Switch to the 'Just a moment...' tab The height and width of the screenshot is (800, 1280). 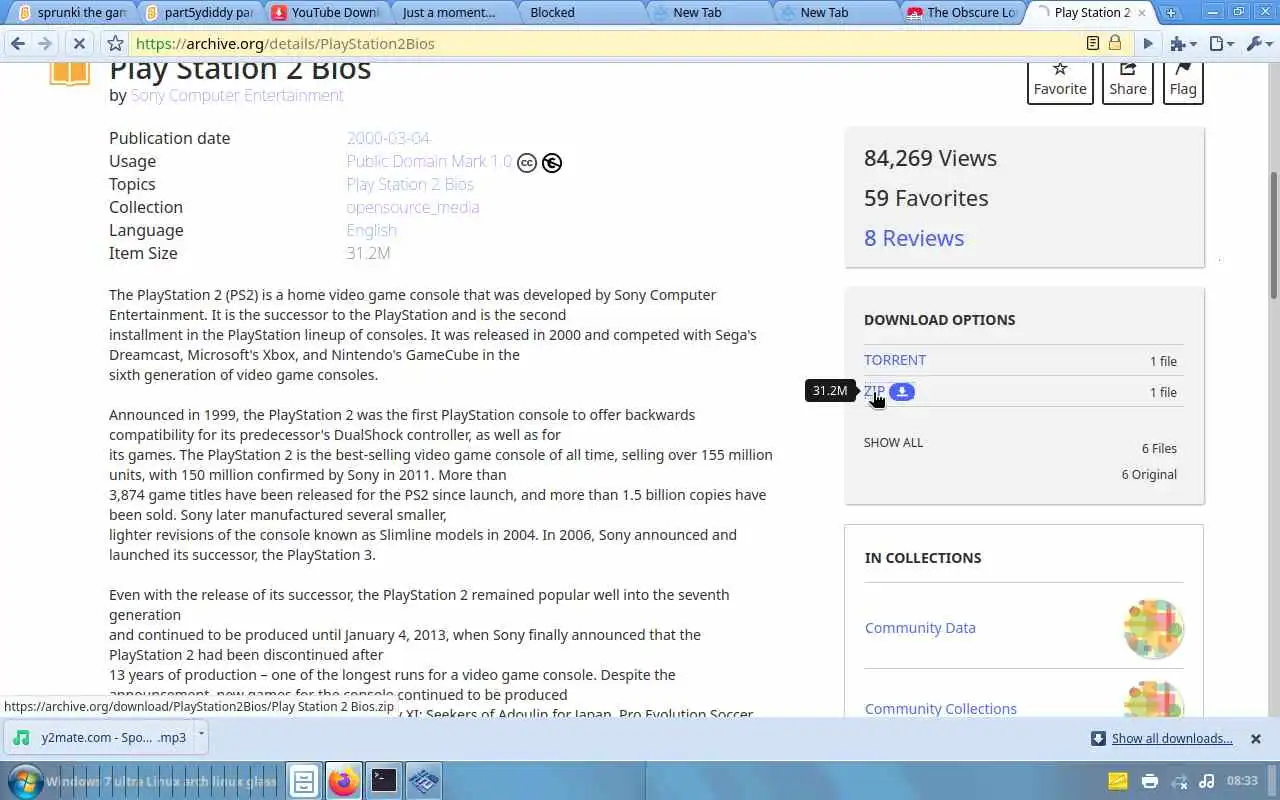[x=452, y=13]
